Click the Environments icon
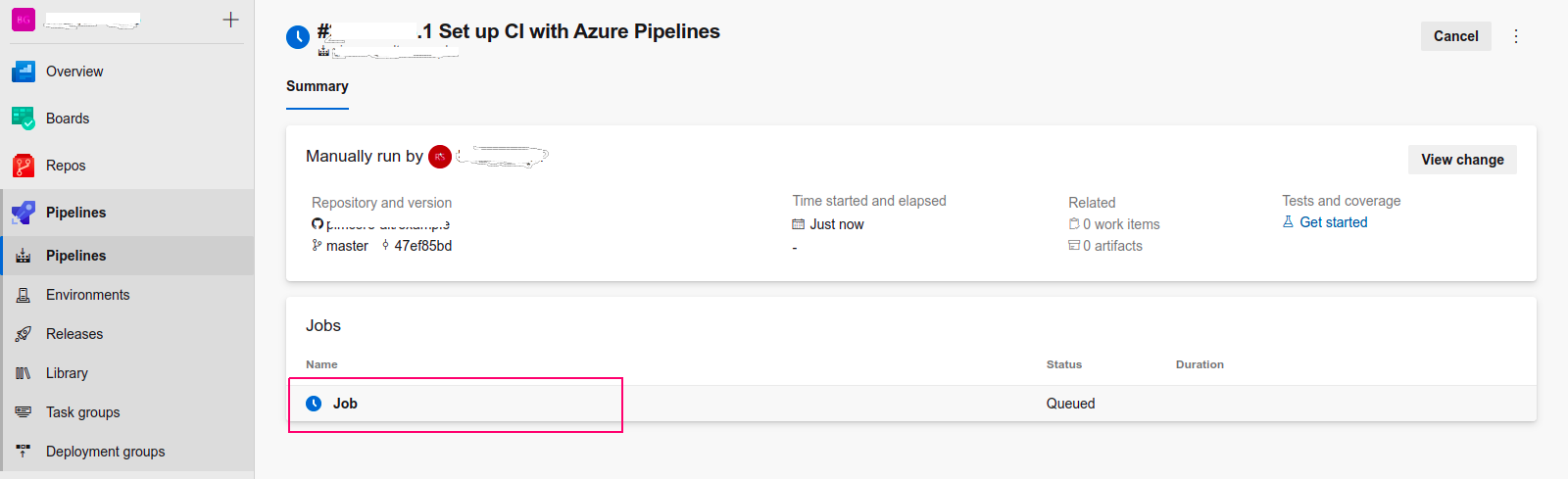 [24, 295]
